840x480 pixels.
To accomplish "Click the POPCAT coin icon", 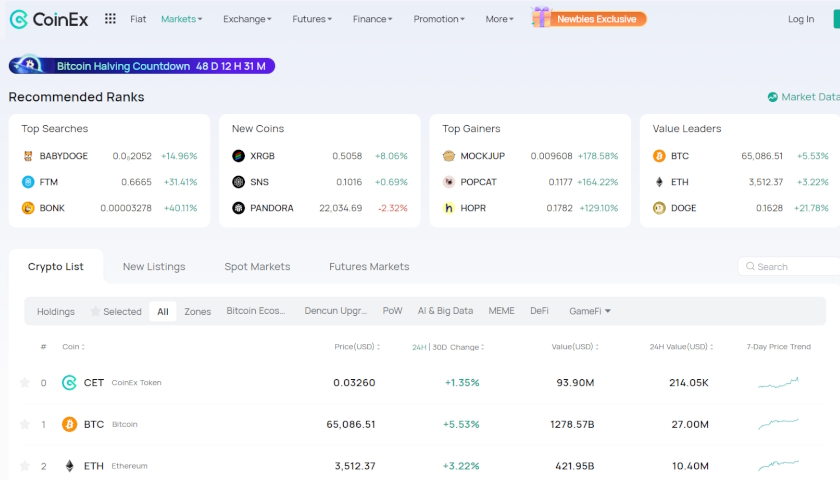I will pyautogui.click(x=449, y=182).
